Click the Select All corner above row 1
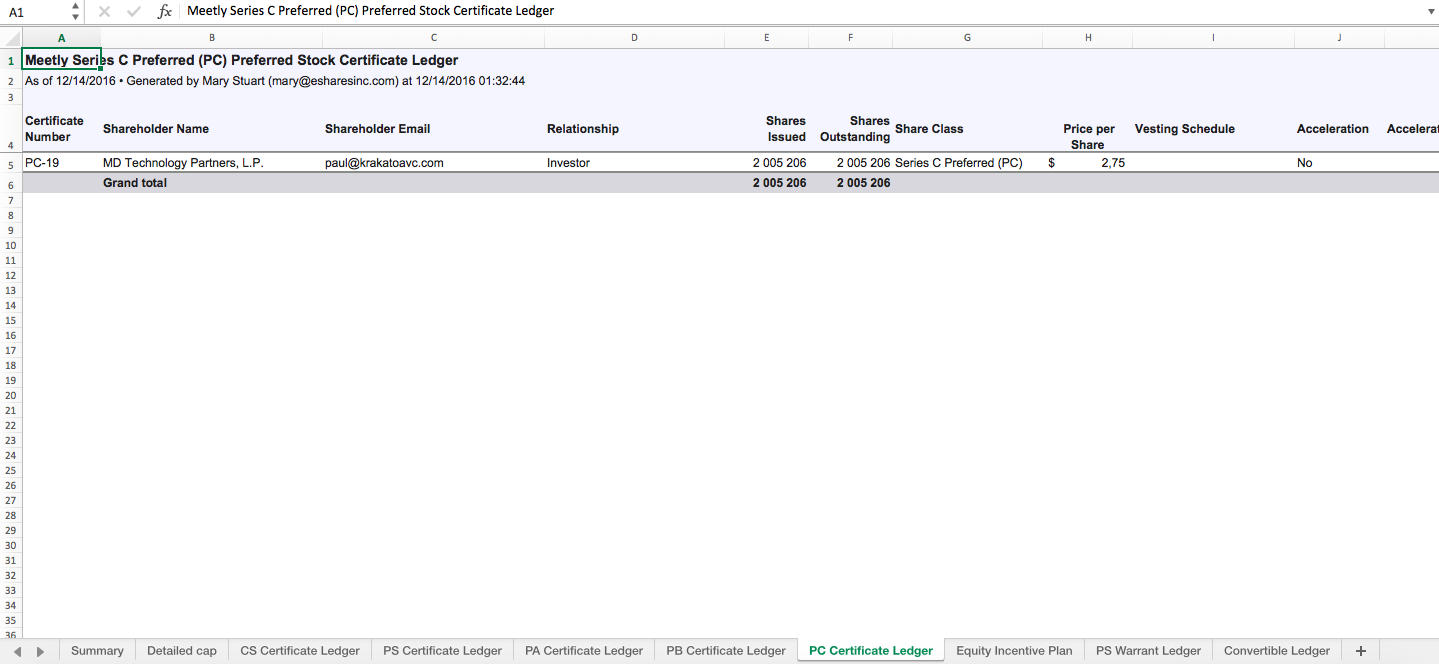1439x664 pixels. click(11, 38)
